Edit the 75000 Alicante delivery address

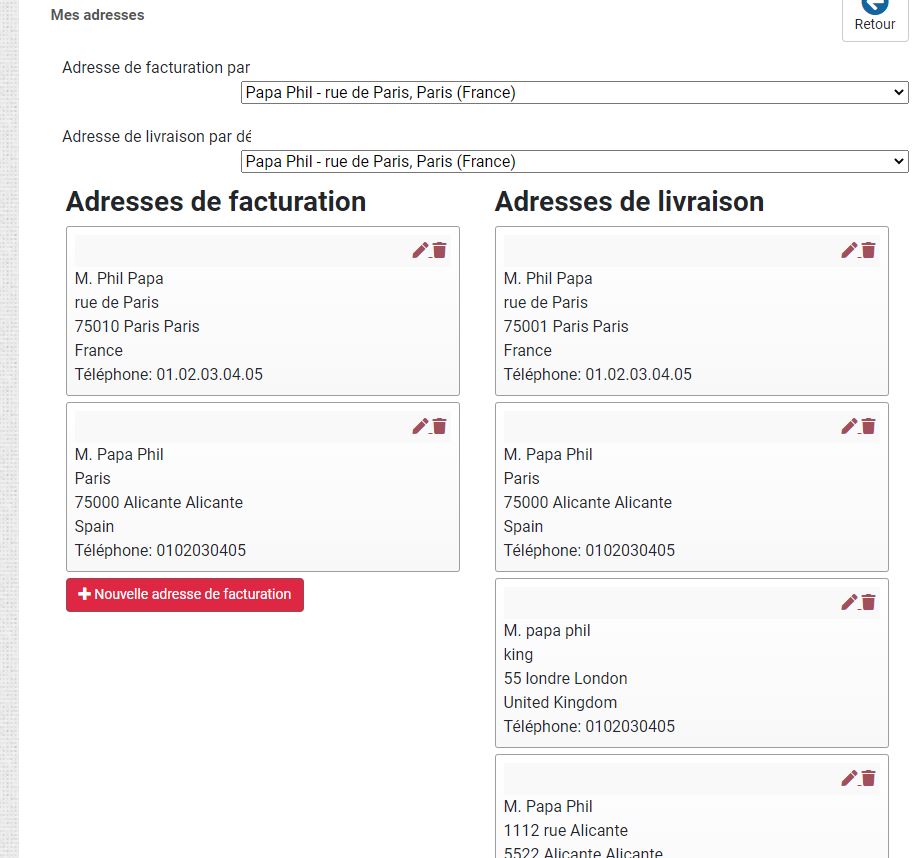click(849, 426)
